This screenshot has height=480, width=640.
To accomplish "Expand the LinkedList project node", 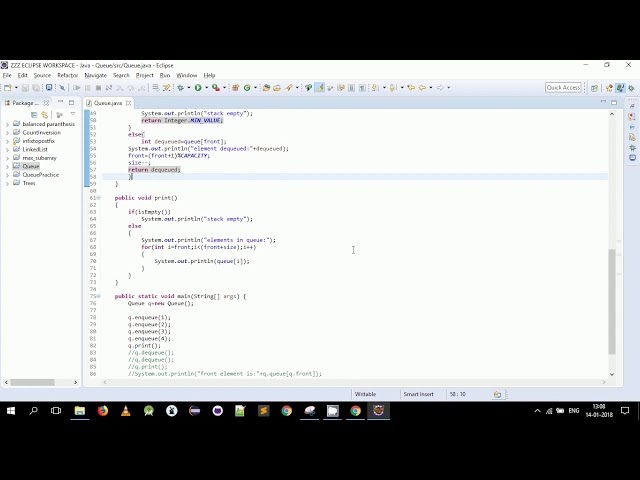I will pos(7,149).
